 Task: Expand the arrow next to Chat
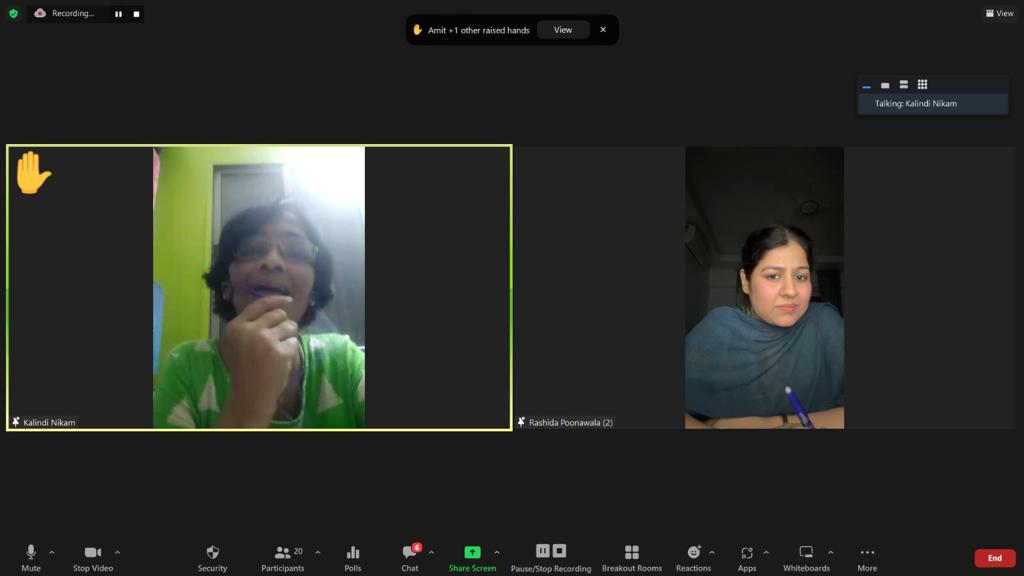[432, 552]
